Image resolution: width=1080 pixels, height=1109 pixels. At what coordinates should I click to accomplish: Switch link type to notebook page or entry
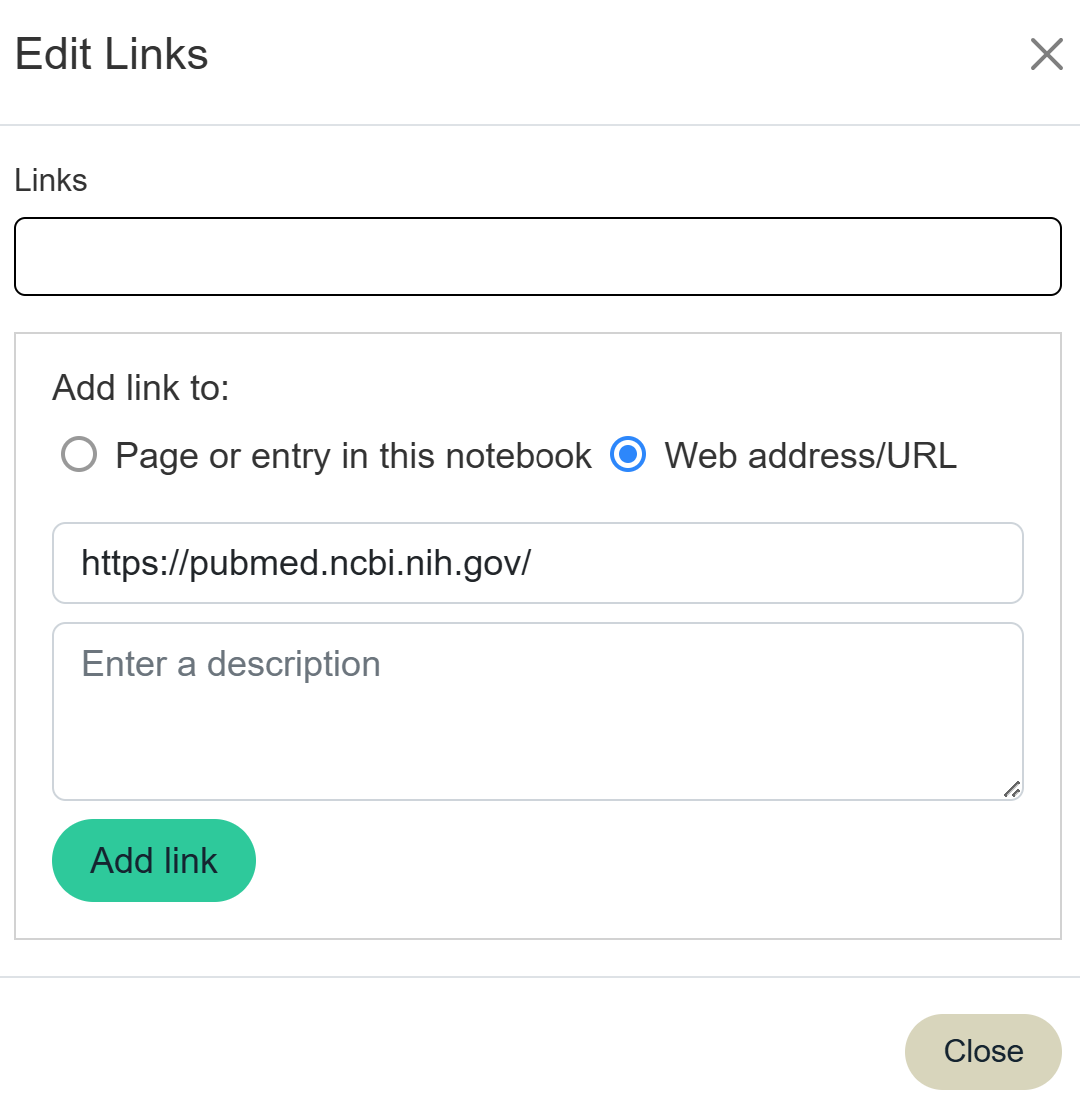pyautogui.click(x=78, y=455)
